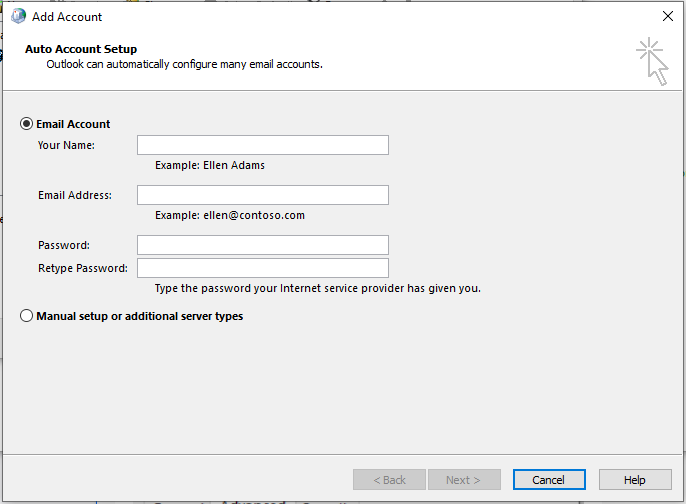
Task: Click the Auto Account Setup heading
Action: pos(81,49)
